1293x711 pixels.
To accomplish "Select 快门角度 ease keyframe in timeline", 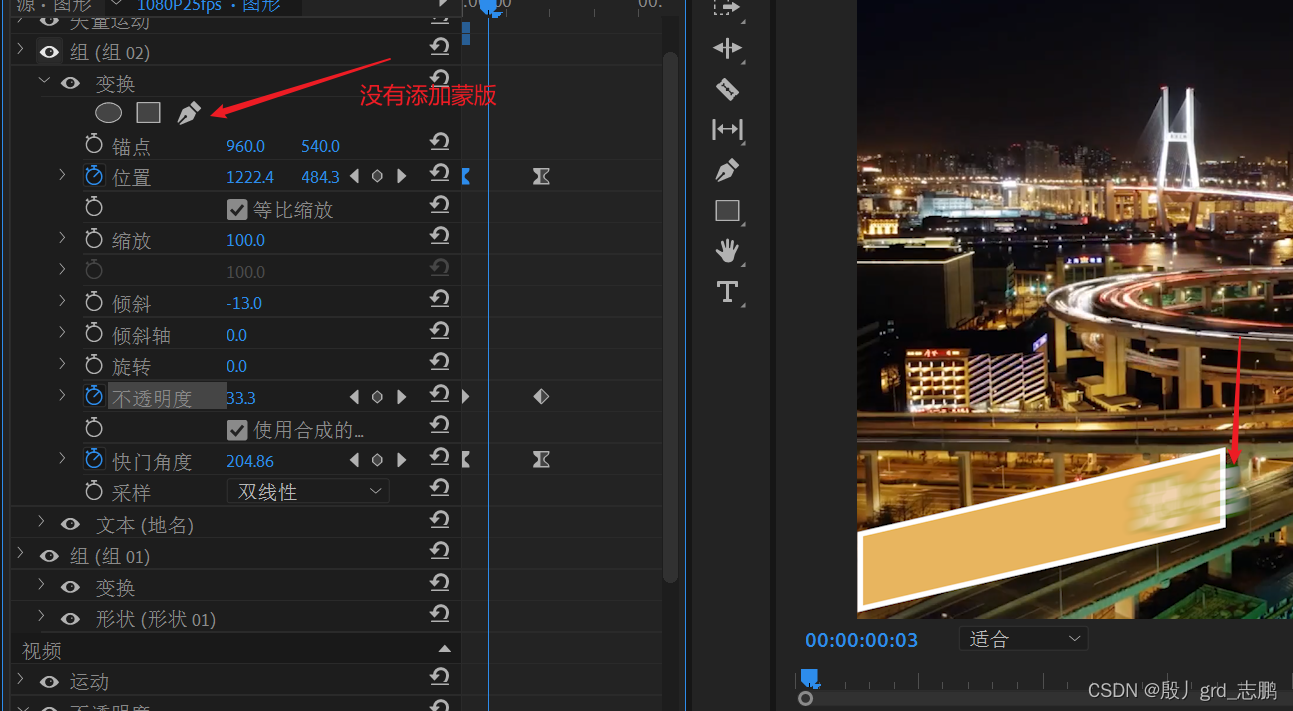I will (541, 459).
